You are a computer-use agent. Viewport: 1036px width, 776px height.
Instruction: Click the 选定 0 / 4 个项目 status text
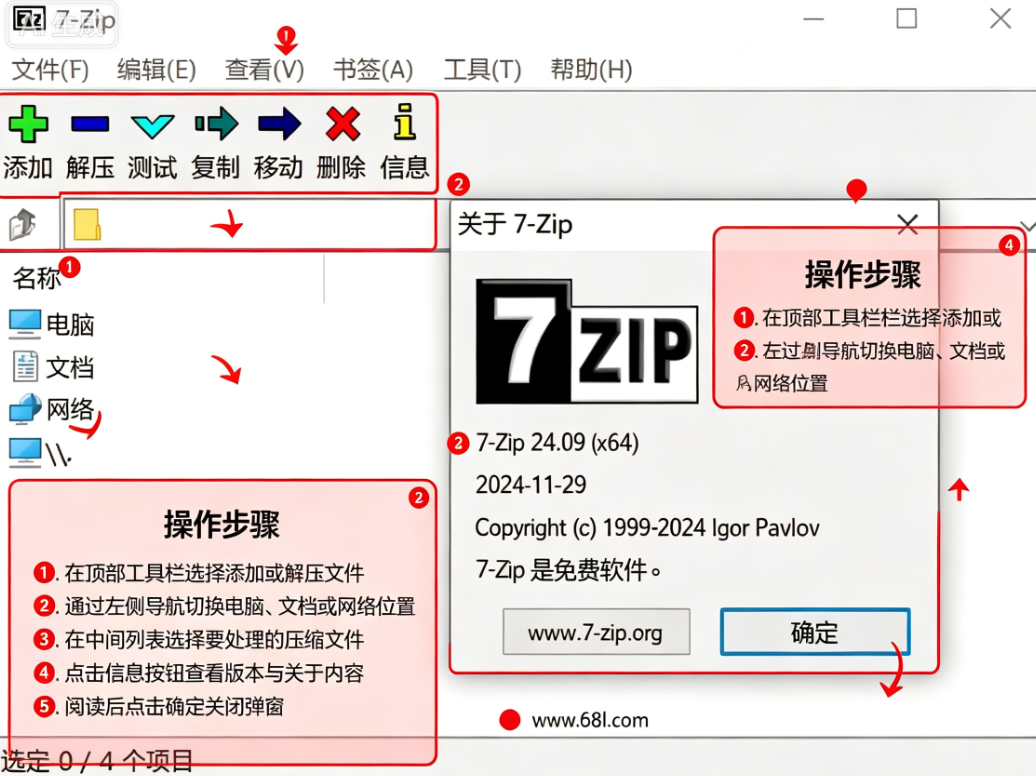97,761
